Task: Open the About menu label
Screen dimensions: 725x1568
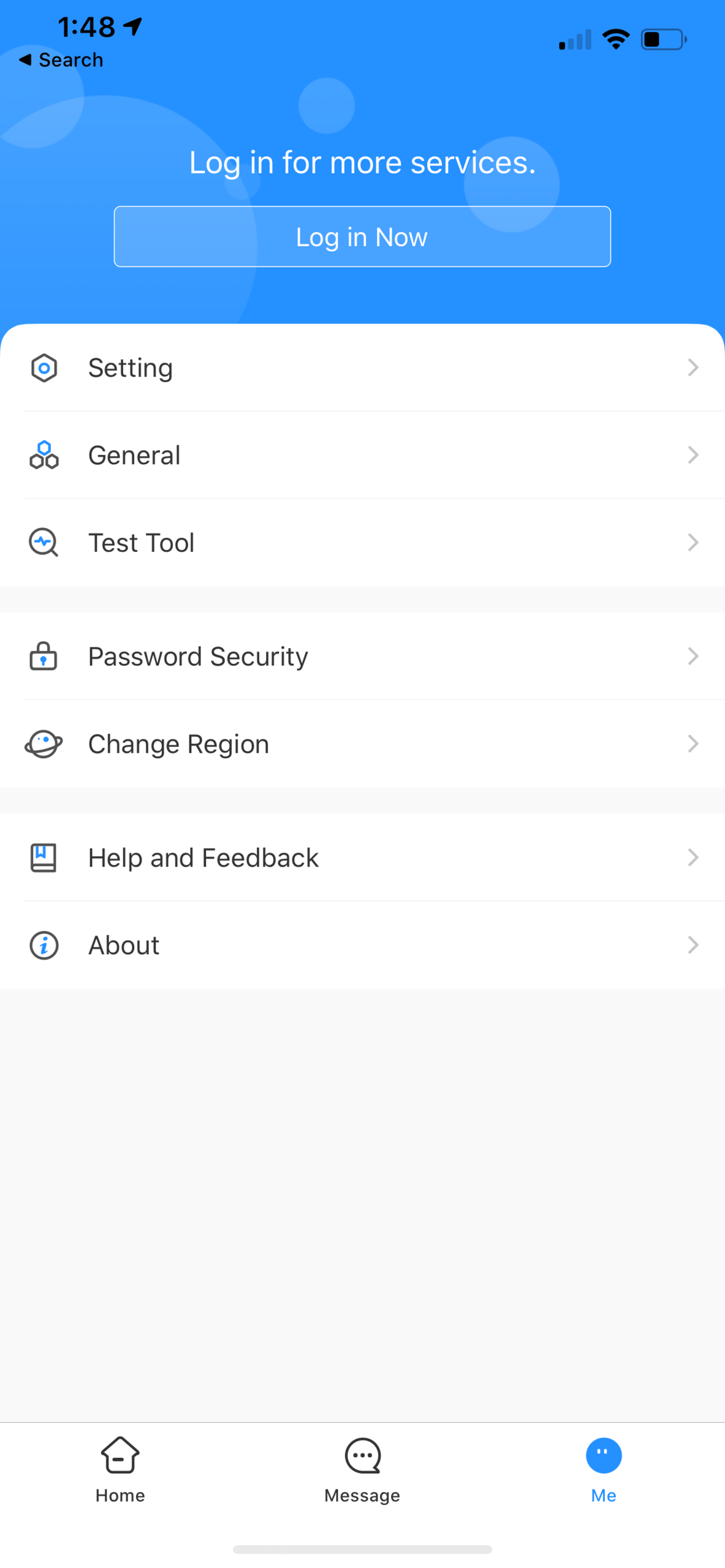Action: coord(124,945)
